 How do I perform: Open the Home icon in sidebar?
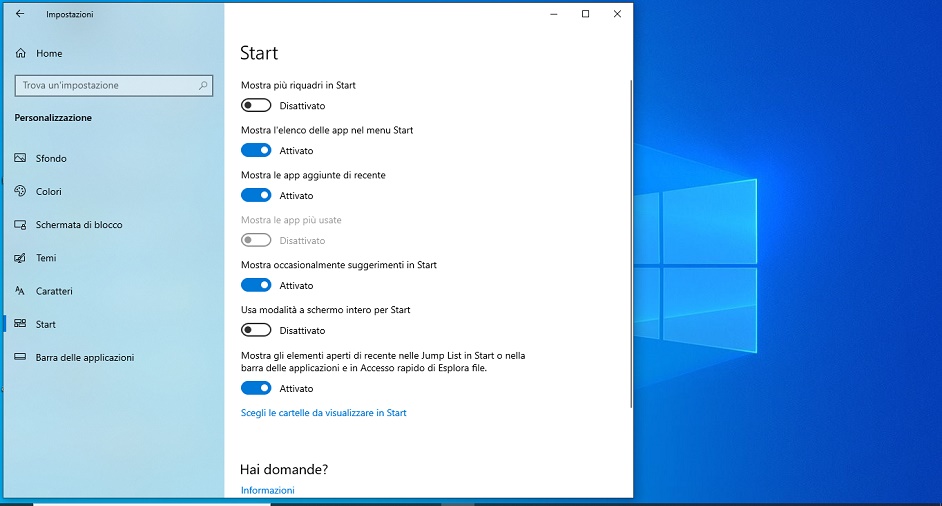(x=20, y=53)
